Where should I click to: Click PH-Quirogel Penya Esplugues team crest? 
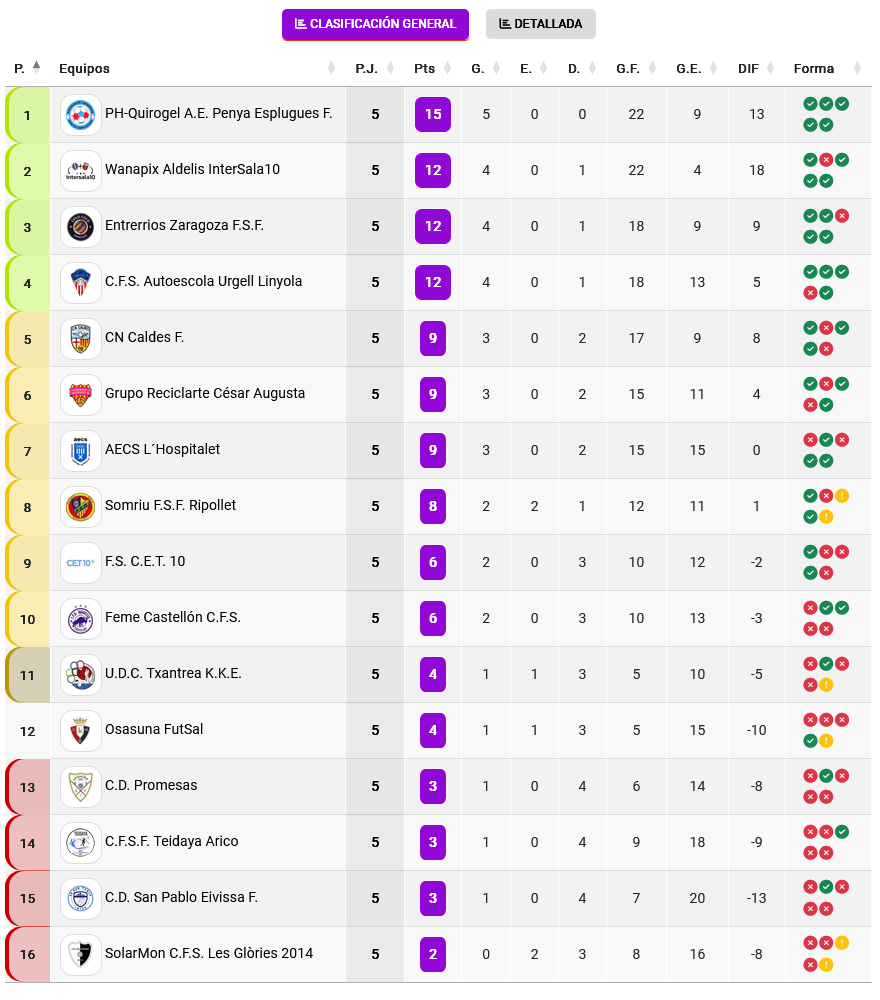pyautogui.click(x=81, y=115)
